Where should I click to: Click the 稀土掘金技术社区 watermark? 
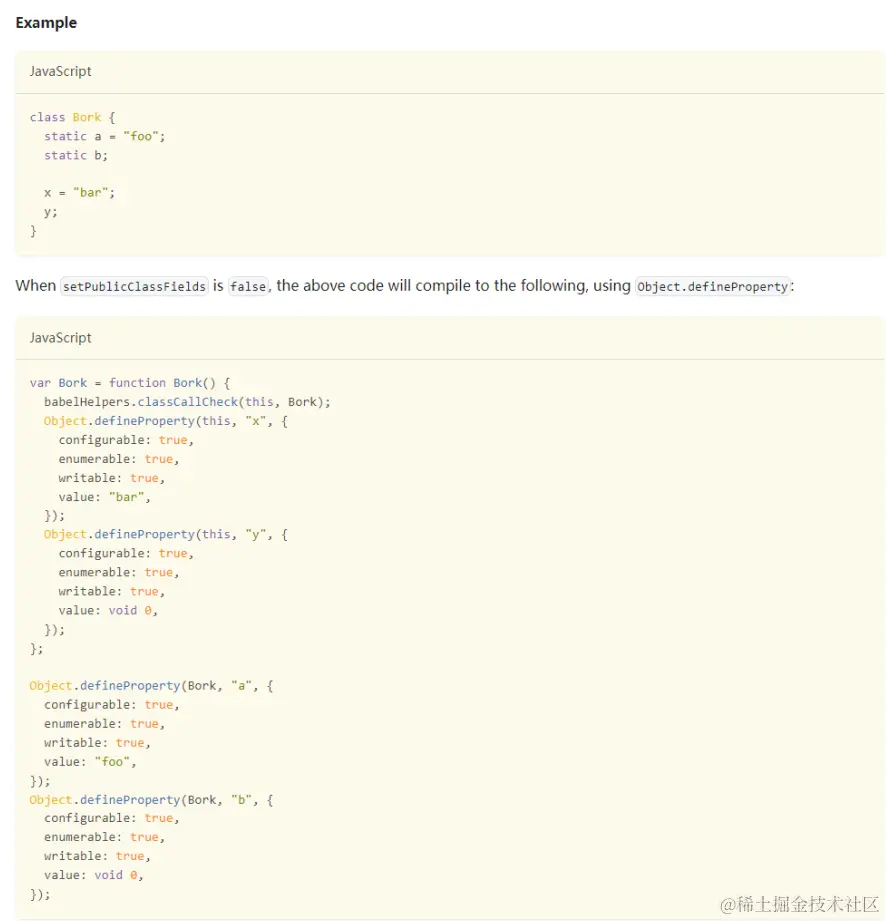point(798,903)
